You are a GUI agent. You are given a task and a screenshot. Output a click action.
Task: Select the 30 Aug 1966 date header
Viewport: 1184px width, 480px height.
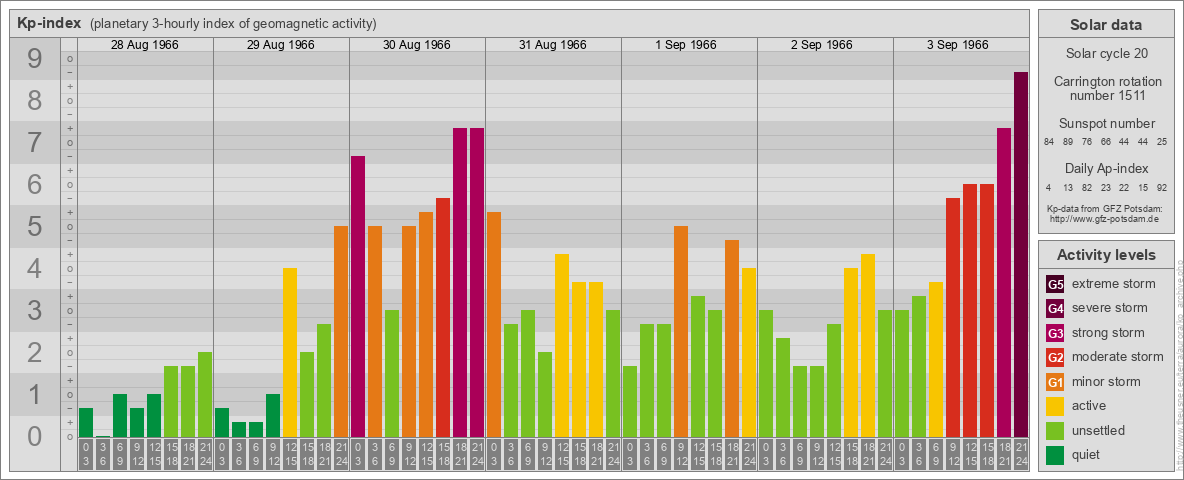(x=417, y=45)
